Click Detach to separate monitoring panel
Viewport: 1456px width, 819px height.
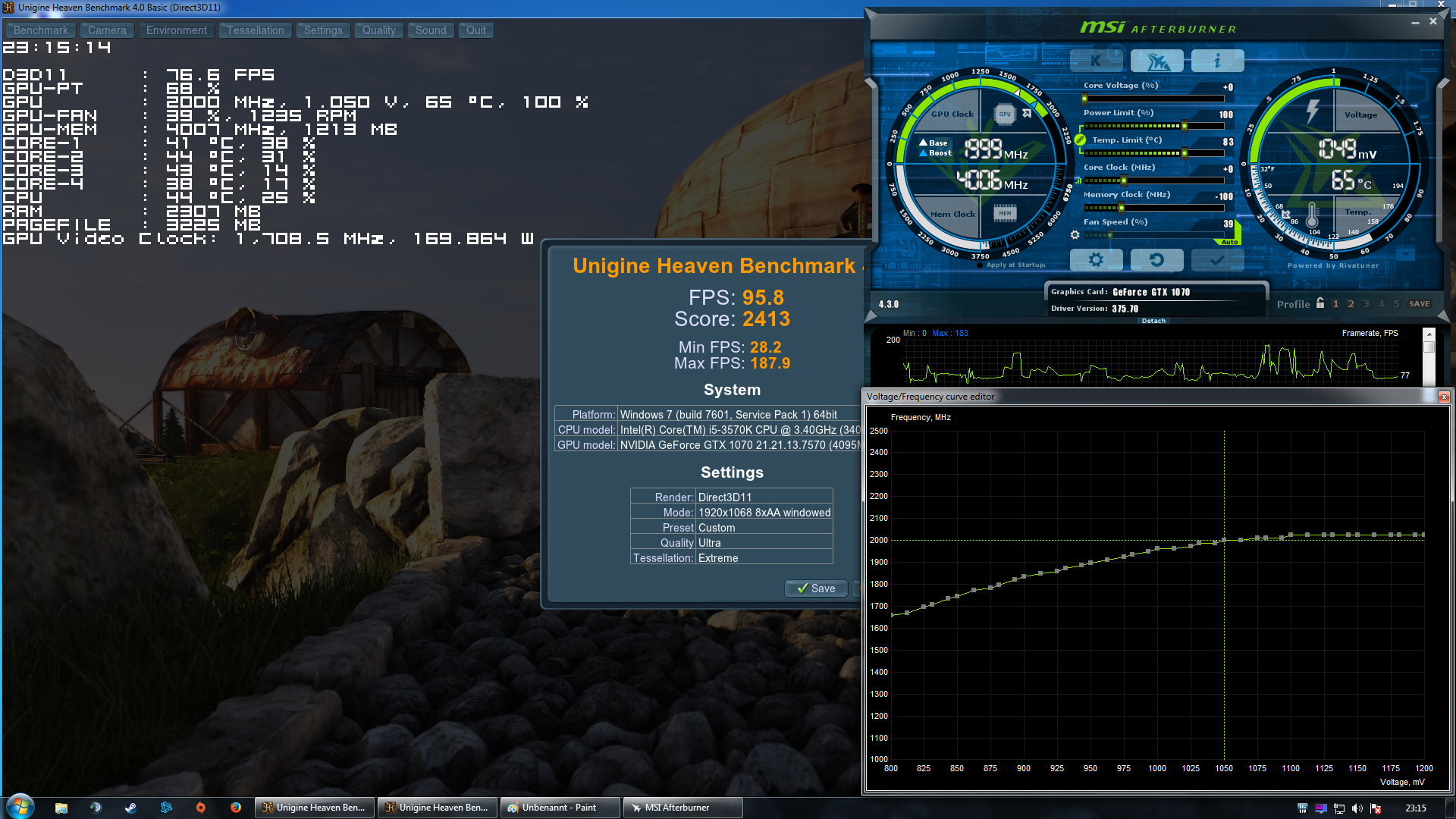click(x=1153, y=321)
